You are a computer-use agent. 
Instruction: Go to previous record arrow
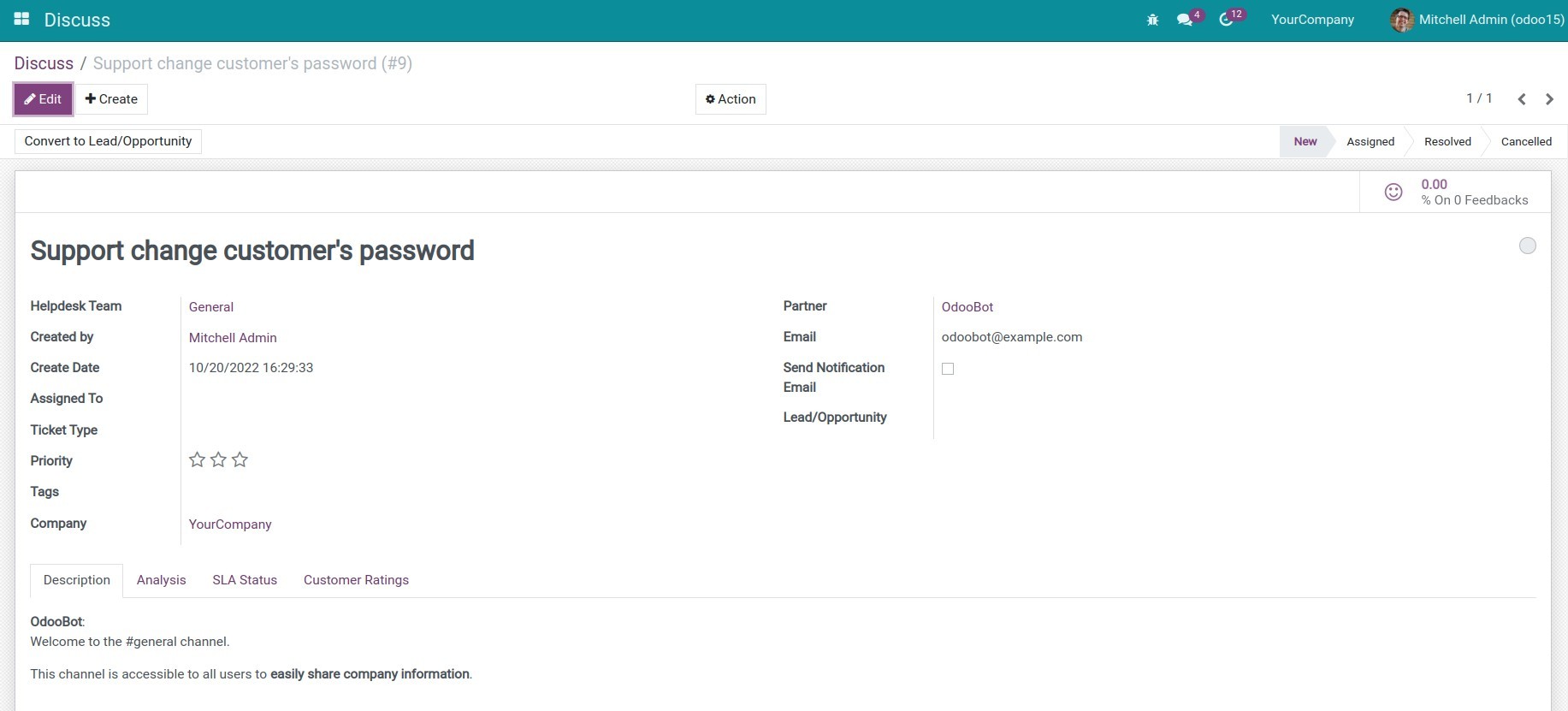[1522, 99]
